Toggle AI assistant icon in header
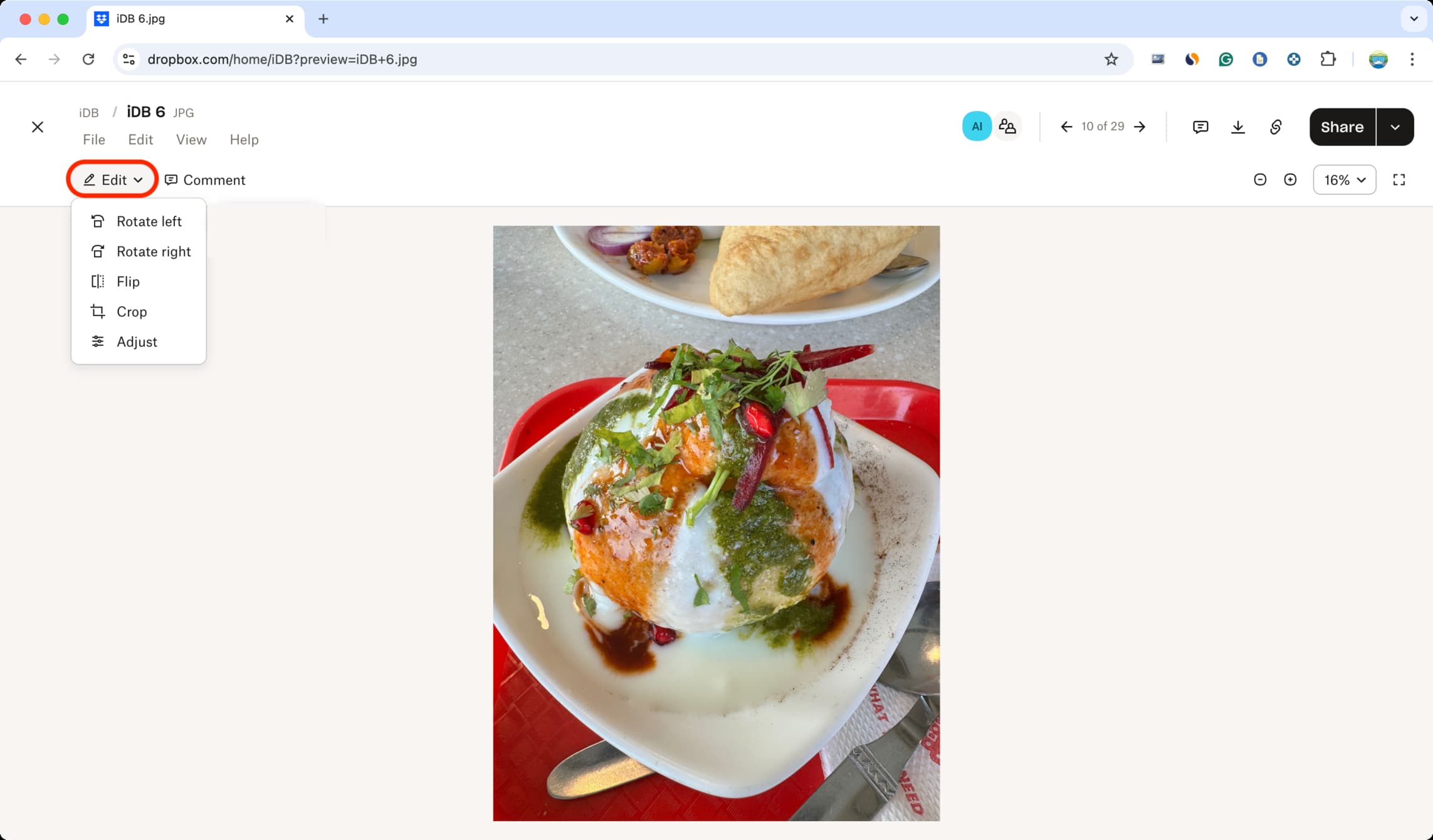 coord(977,126)
